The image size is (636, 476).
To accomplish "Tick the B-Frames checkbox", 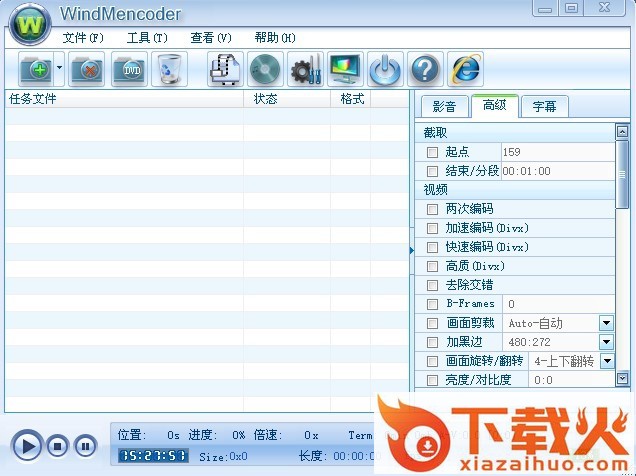I will (432, 304).
